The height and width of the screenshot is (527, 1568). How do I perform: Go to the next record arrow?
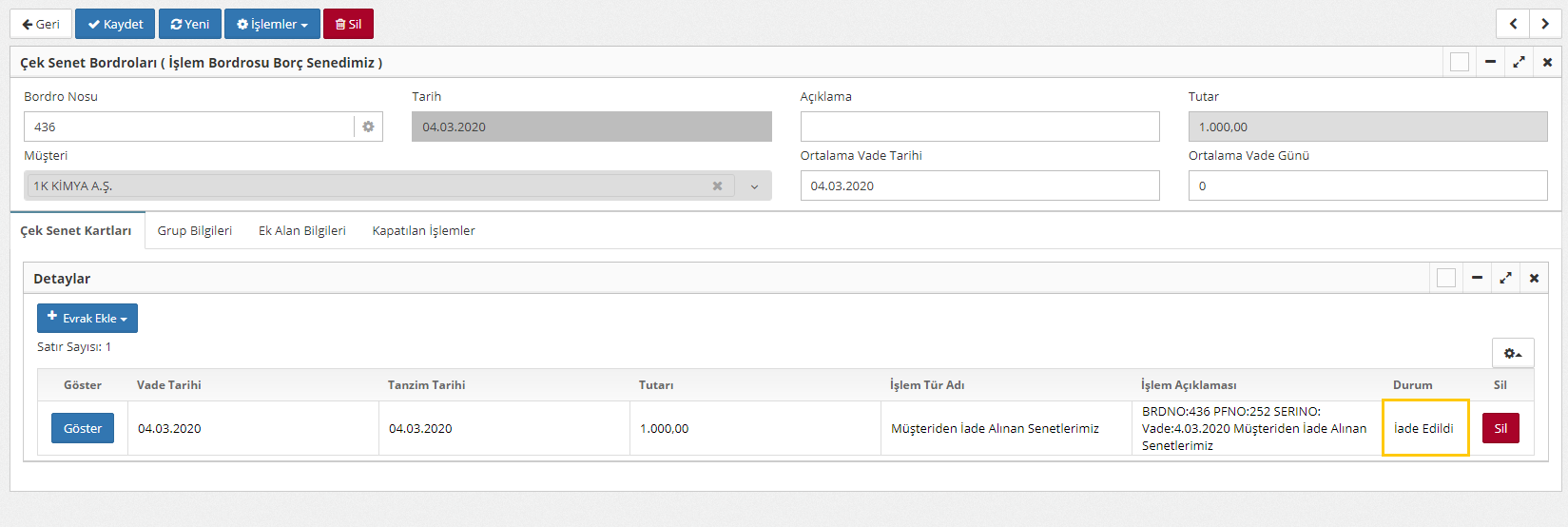[x=1545, y=24]
